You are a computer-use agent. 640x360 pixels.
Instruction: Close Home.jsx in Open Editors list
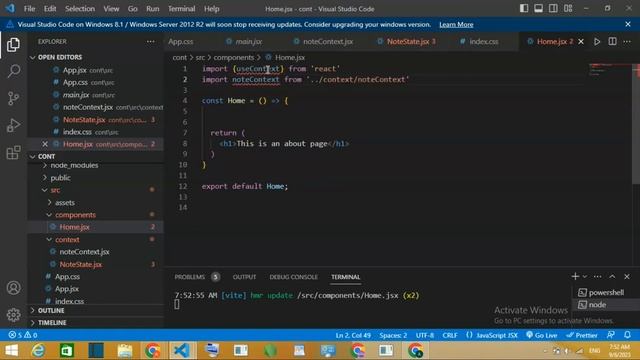pos(45,144)
